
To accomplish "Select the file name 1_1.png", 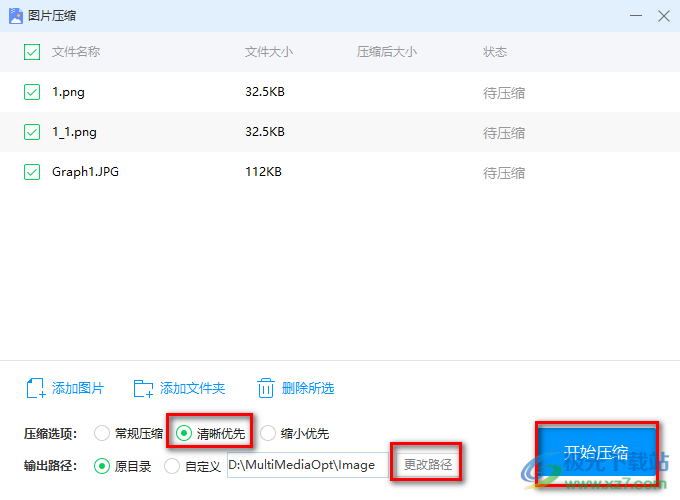I will 74,132.
